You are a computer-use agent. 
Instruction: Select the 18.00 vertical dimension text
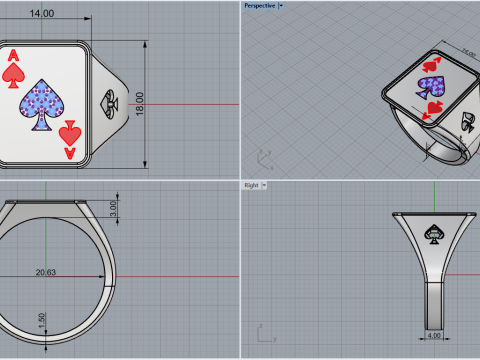(x=140, y=104)
